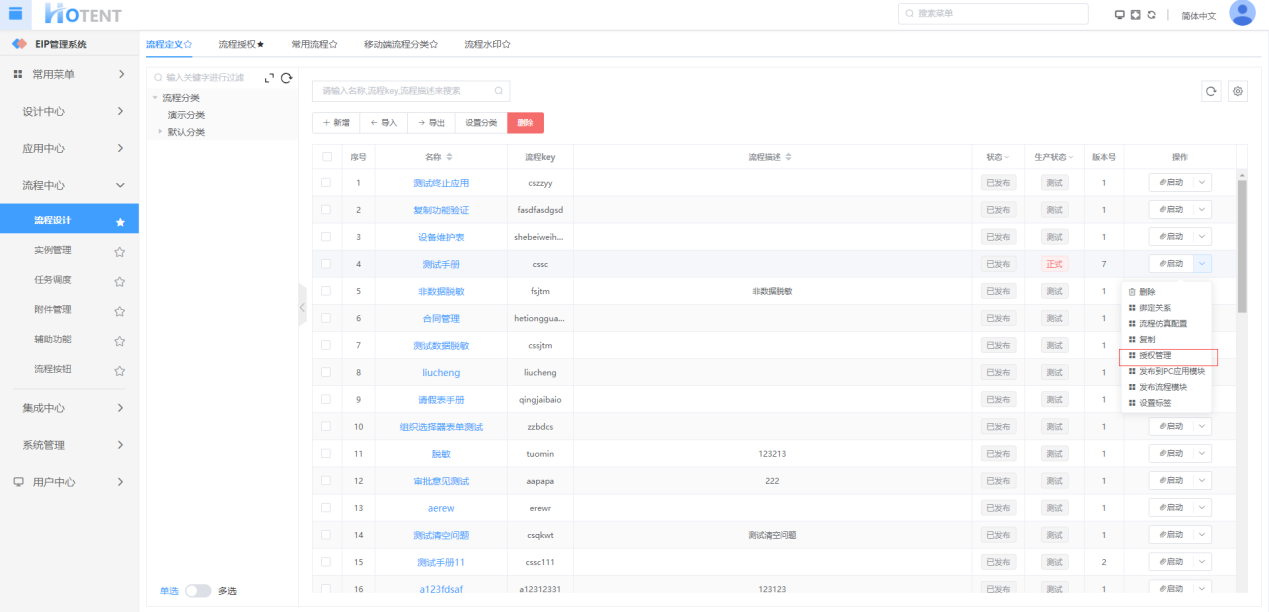The width and height of the screenshot is (1269, 612).
Task: Expand the 默认分类 tree node
Action: (160, 131)
